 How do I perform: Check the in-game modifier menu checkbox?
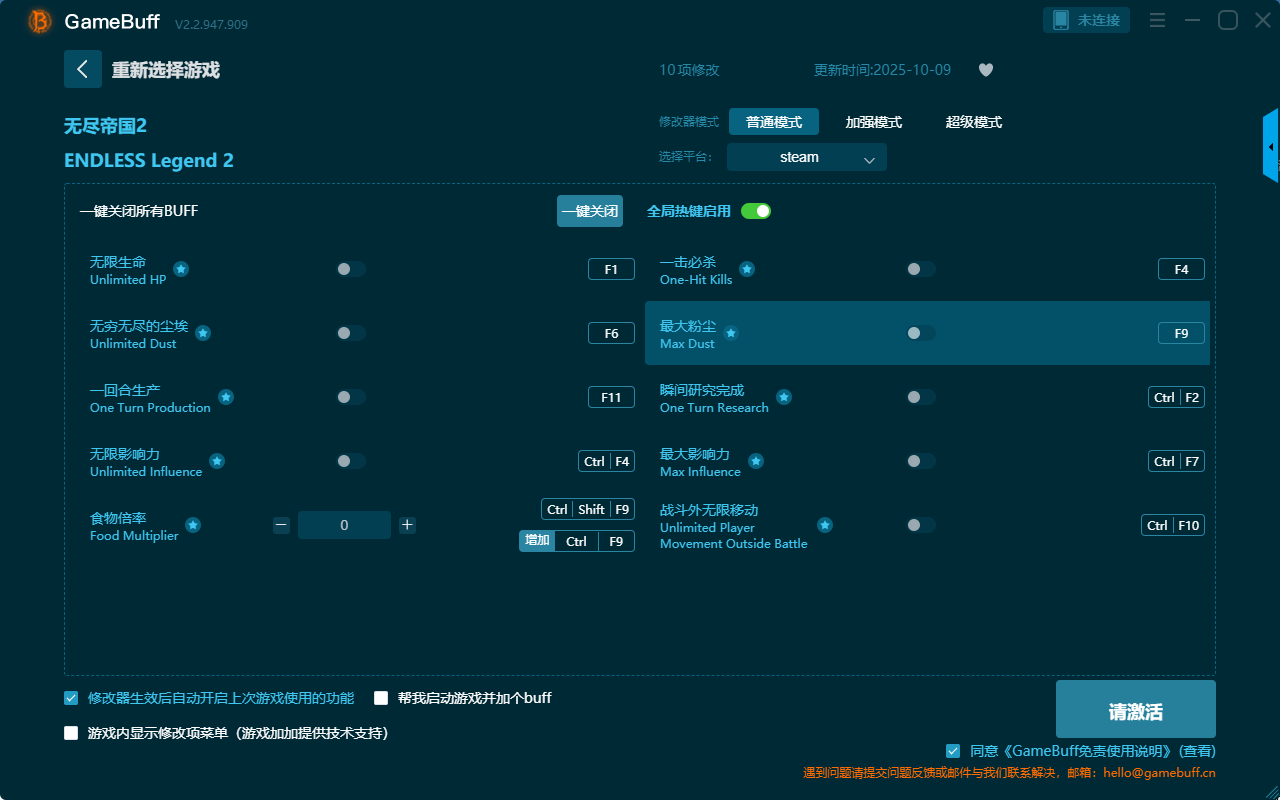tap(71, 733)
